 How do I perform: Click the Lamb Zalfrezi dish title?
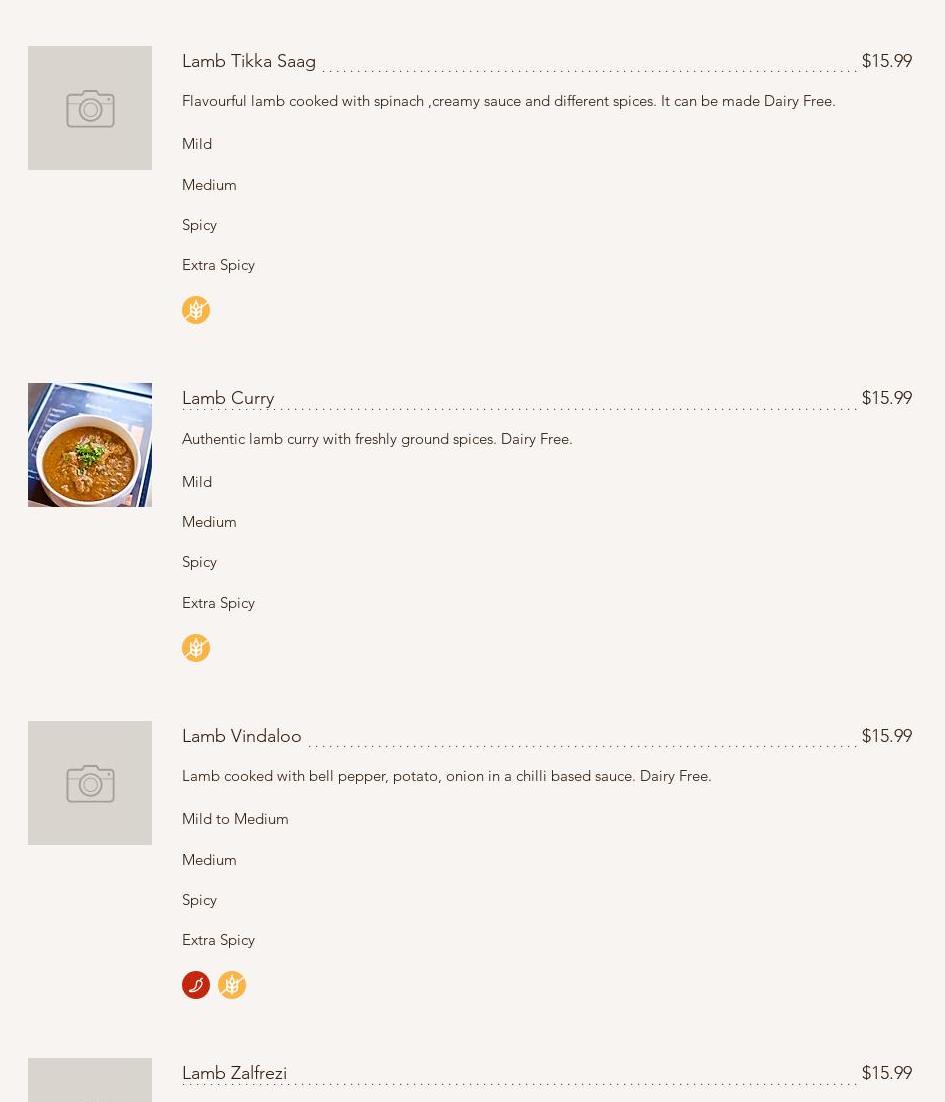coord(234,1073)
